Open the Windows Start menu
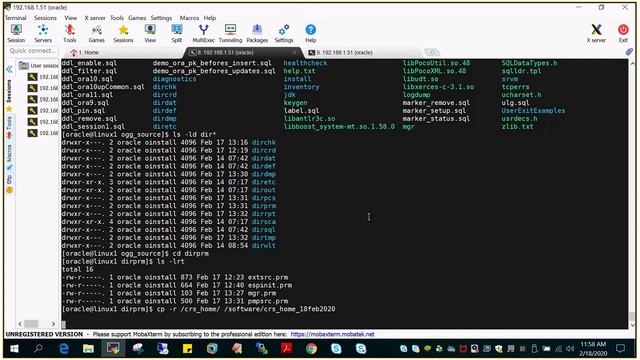This screenshot has height=360, width=640. point(14,349)
